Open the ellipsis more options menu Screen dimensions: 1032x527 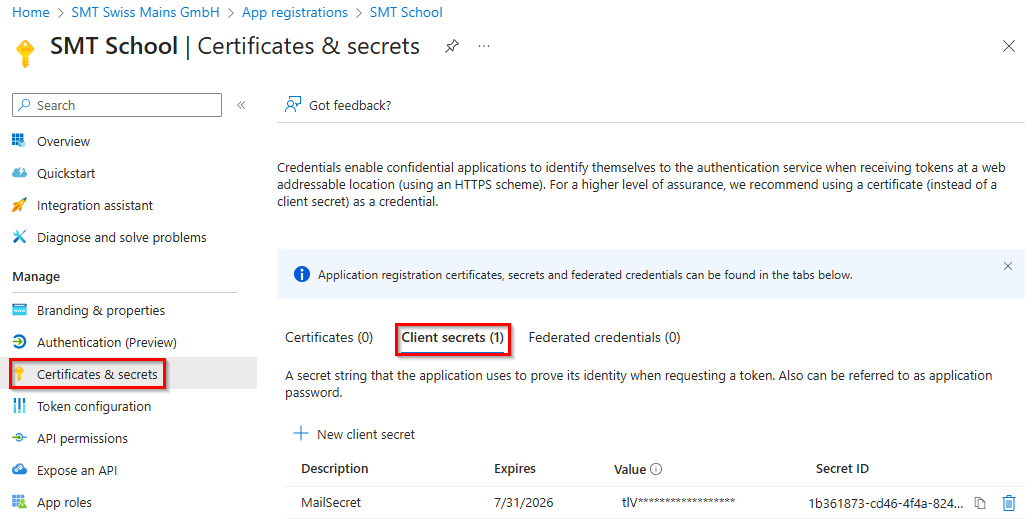coord(484,46)
